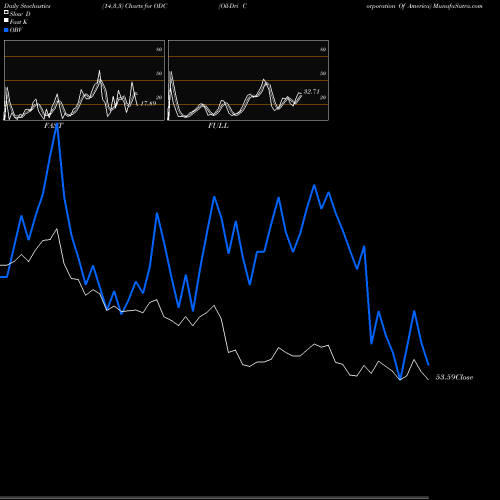The image size is (500, 500).
Task: Click the FULL stochastic chart panel
Action: point(248,80)
